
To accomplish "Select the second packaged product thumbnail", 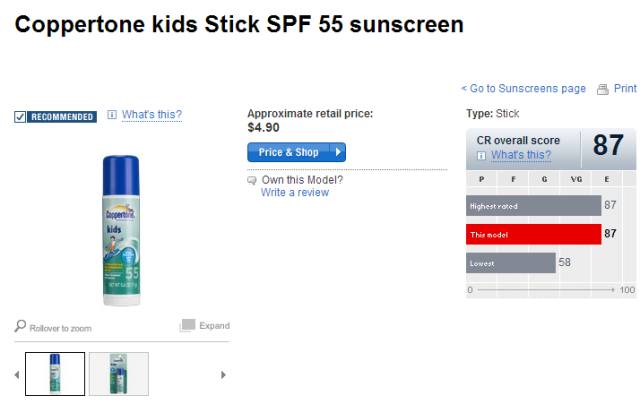I will (118, 374).
